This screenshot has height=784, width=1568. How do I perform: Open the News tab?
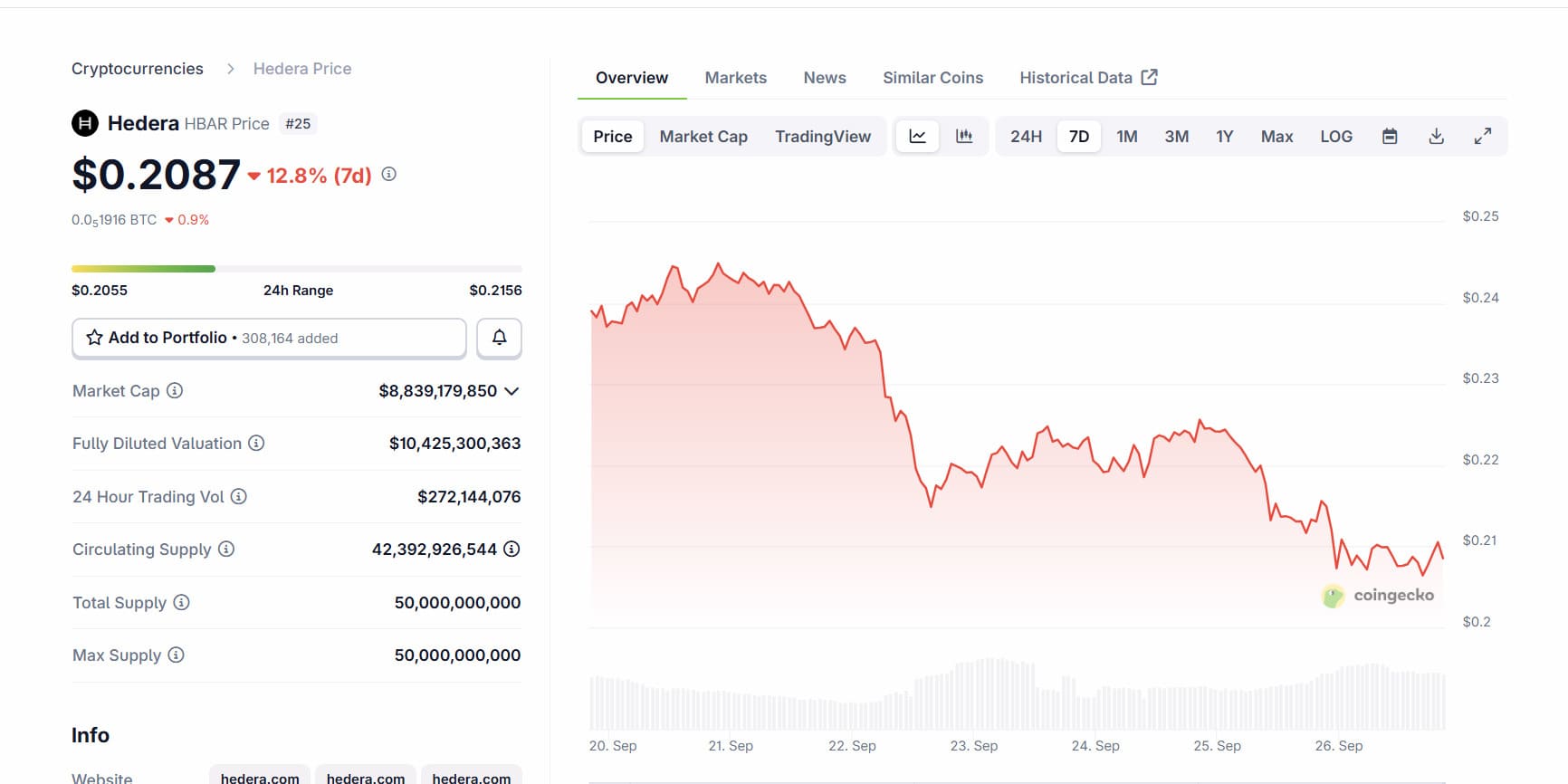click(825, 78)
